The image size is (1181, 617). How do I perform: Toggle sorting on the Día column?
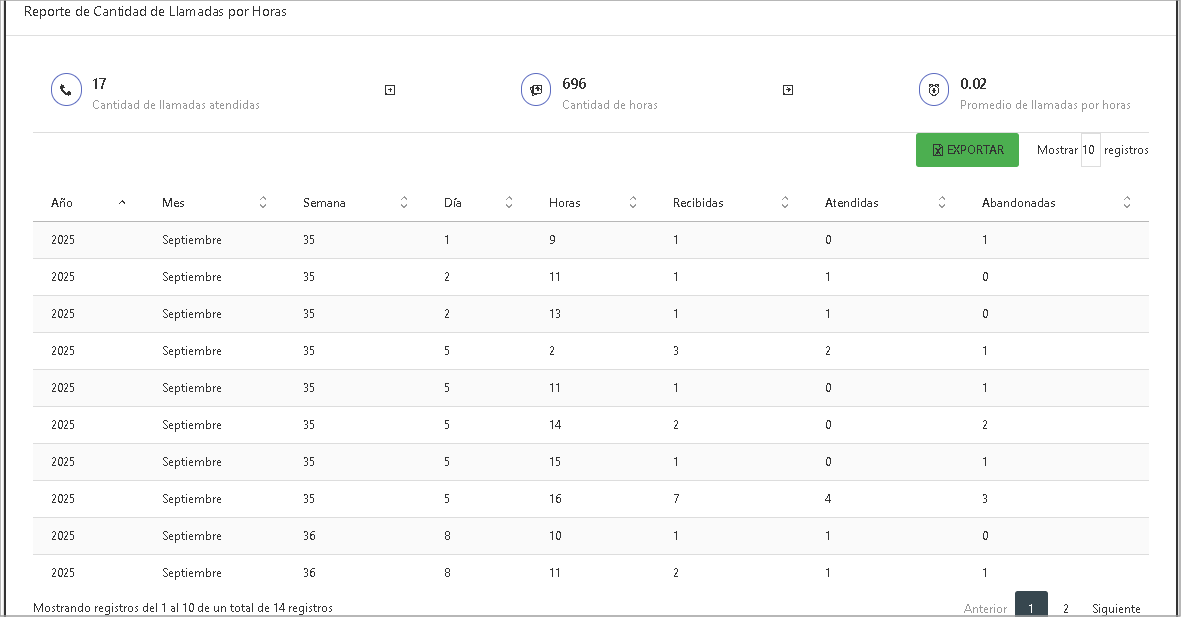(x=509, y=203)
